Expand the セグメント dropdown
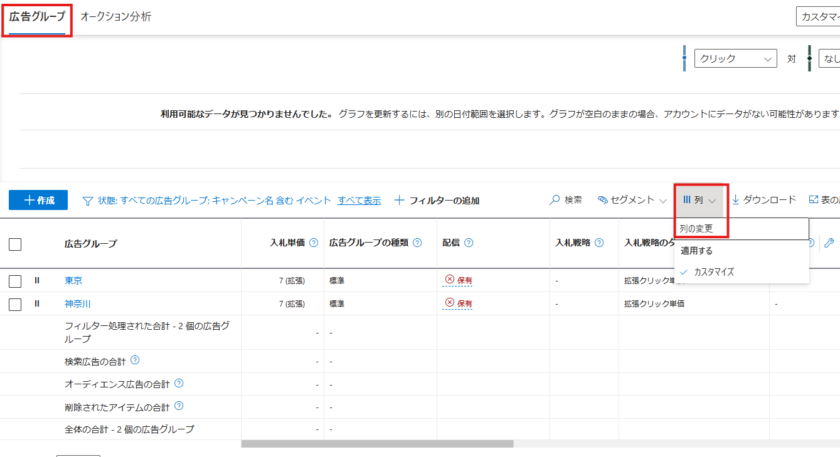Viewport: 840px width, 457px height. [632, 200]
